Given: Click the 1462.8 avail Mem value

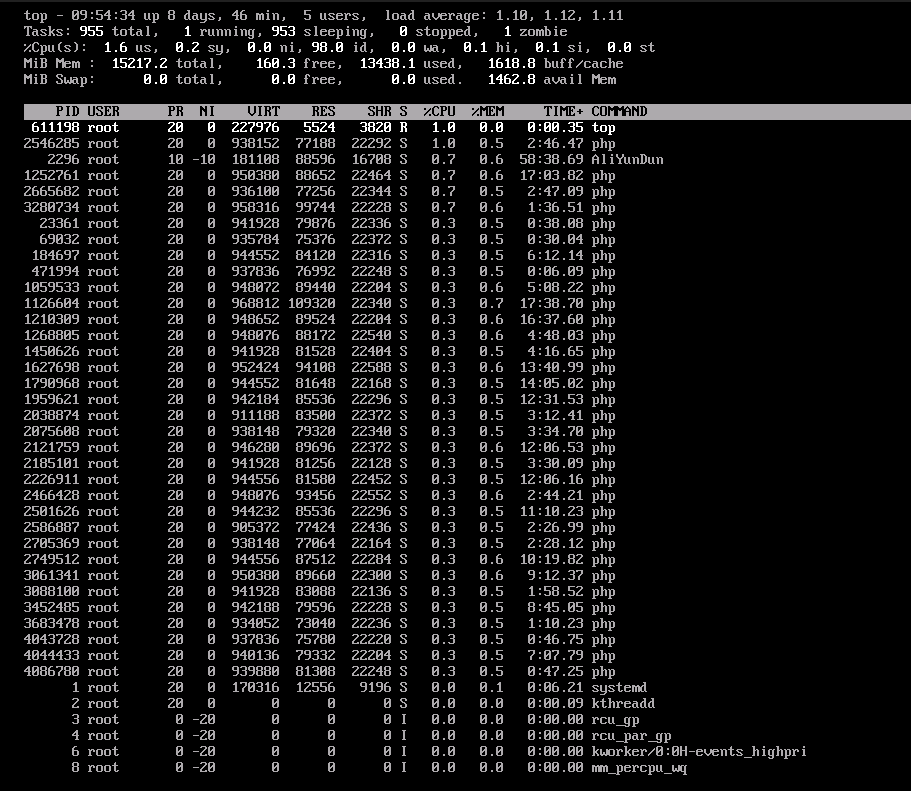Looking at the screenshot, I should click(x=552, y=80).
